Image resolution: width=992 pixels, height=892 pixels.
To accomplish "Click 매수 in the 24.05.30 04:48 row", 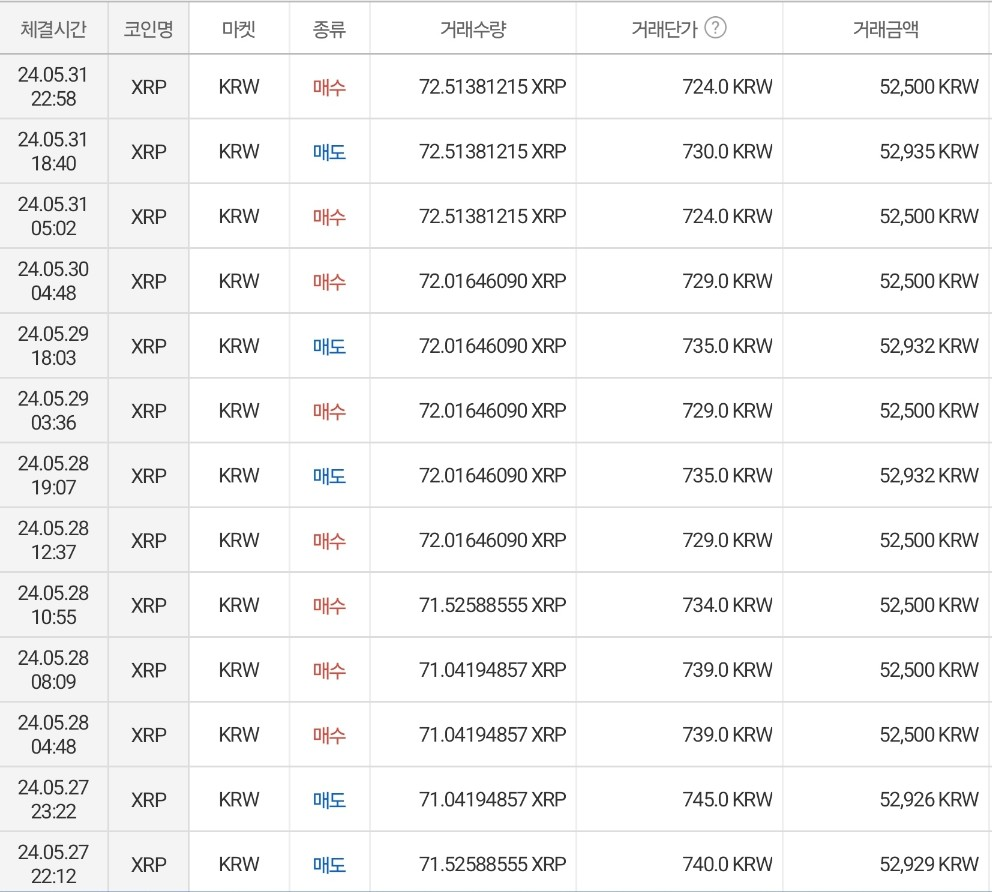I will point(330,282).
